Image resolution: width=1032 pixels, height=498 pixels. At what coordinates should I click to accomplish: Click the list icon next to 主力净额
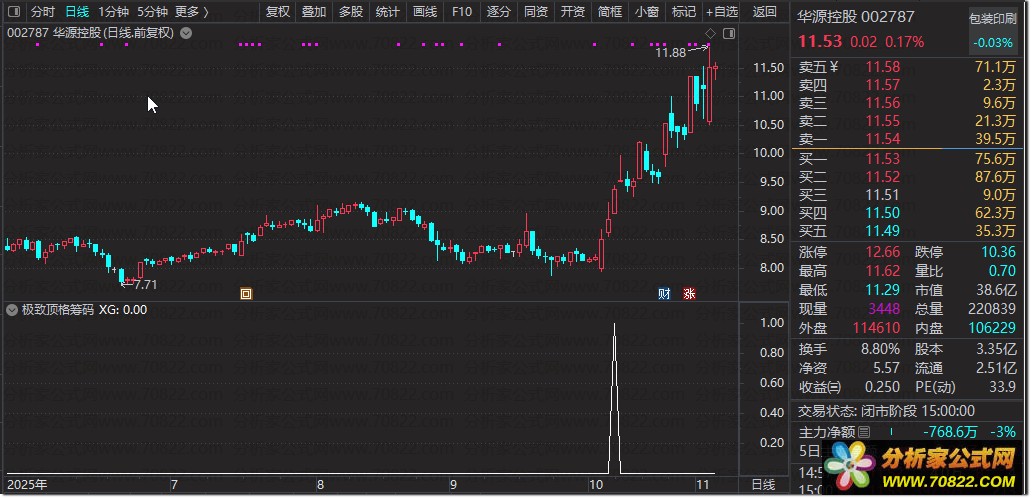click(864, 432)
